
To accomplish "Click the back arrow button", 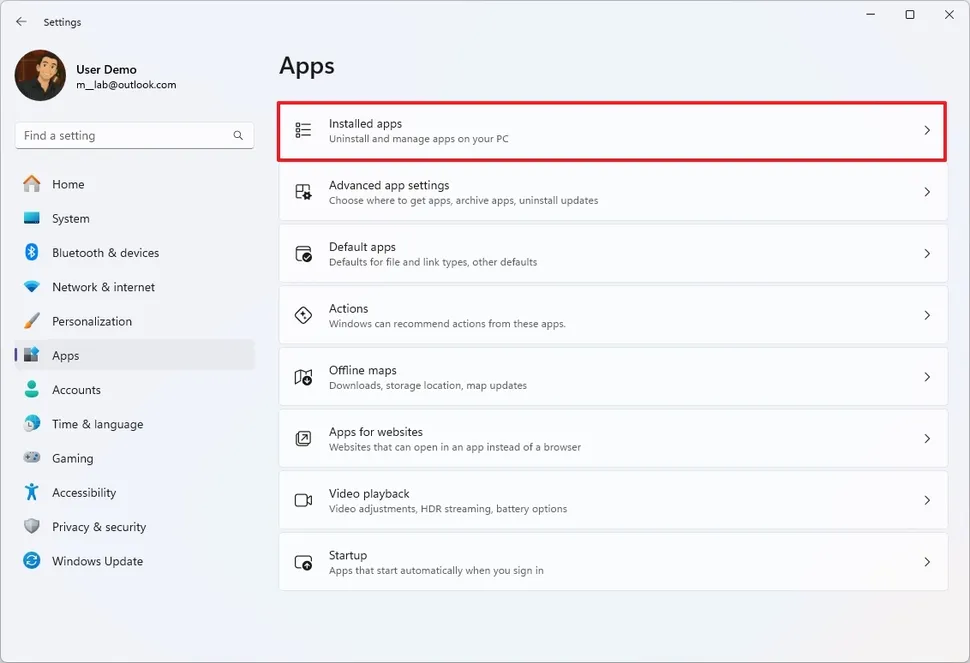I will pyautogui.click(x=20, y=21).
